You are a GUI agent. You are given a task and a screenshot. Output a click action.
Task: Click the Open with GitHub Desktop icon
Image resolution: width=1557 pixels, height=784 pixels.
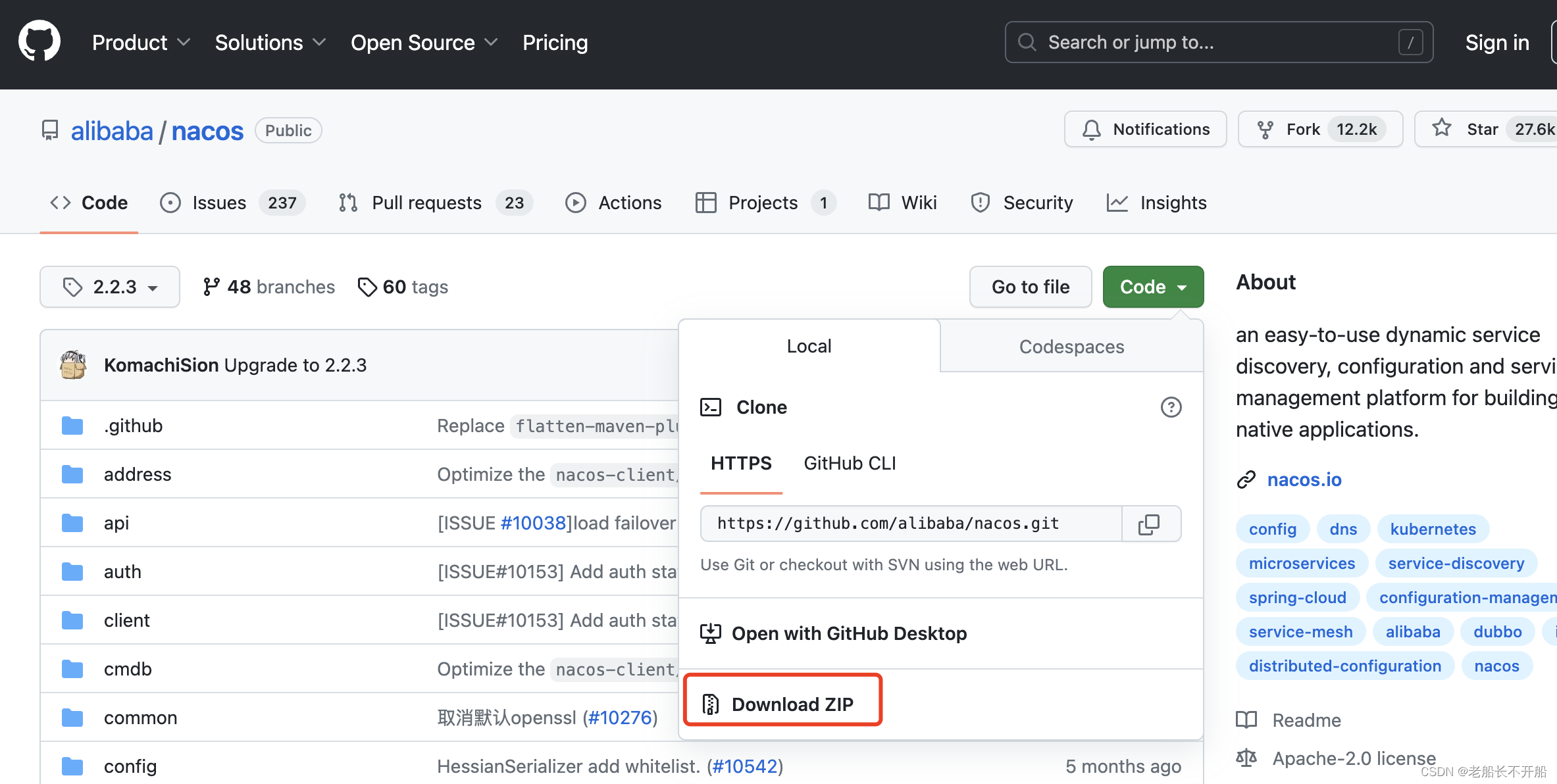711,633
